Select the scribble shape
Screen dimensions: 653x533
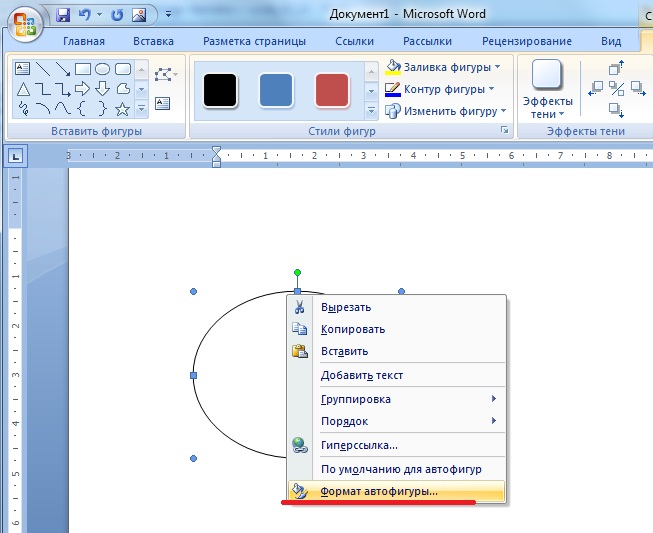tap(23, 109)
